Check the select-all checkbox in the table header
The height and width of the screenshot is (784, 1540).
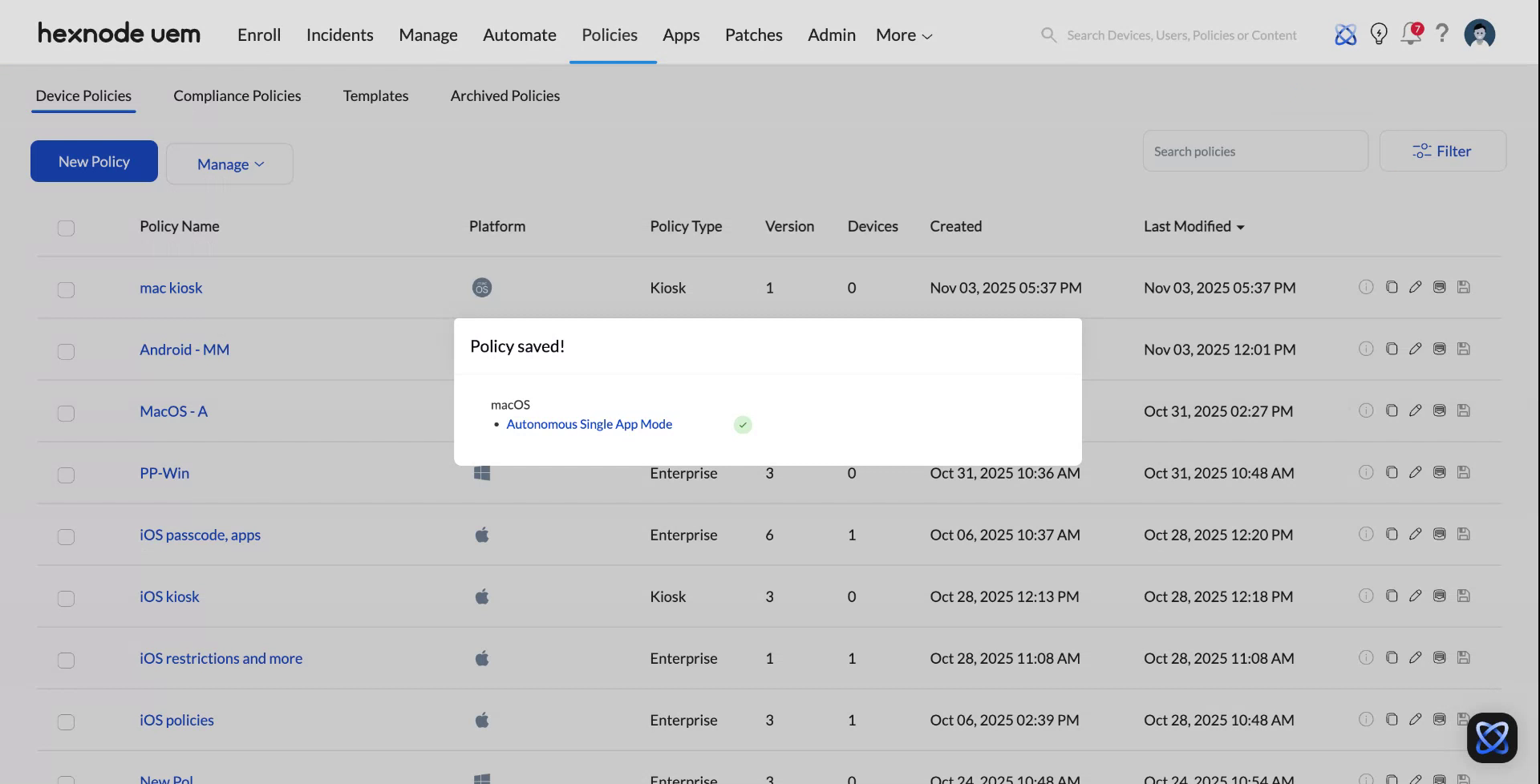(x=66, y=228)
